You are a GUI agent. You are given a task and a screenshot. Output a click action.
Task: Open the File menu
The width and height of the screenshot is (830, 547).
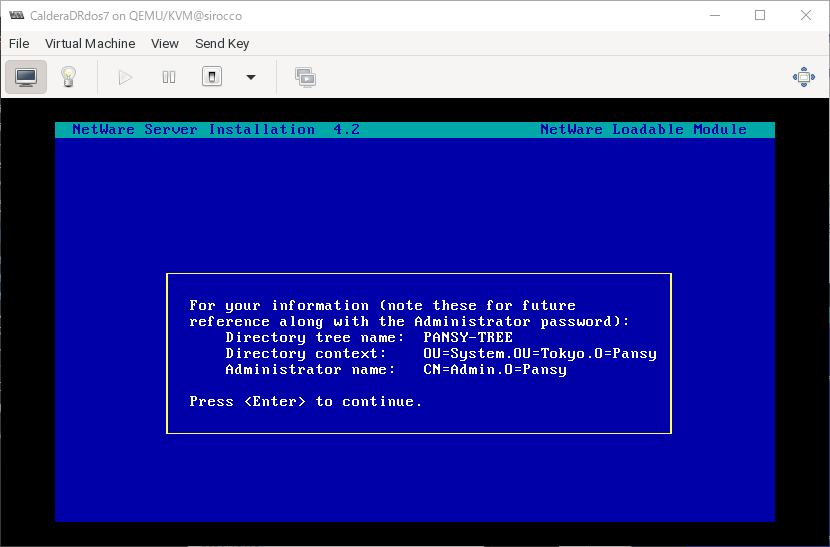19,43
